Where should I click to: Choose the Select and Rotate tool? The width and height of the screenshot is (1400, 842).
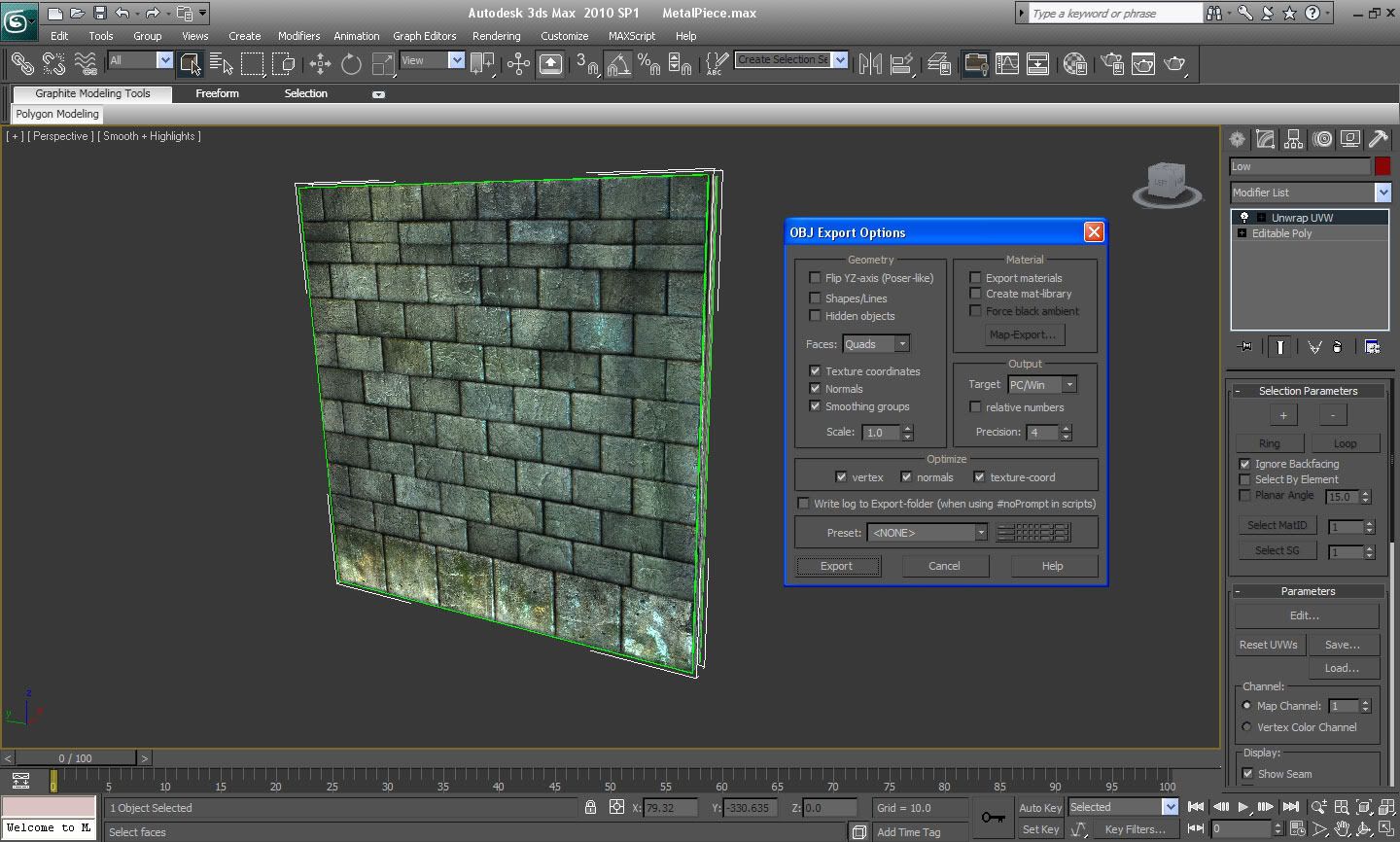[351, 64]
